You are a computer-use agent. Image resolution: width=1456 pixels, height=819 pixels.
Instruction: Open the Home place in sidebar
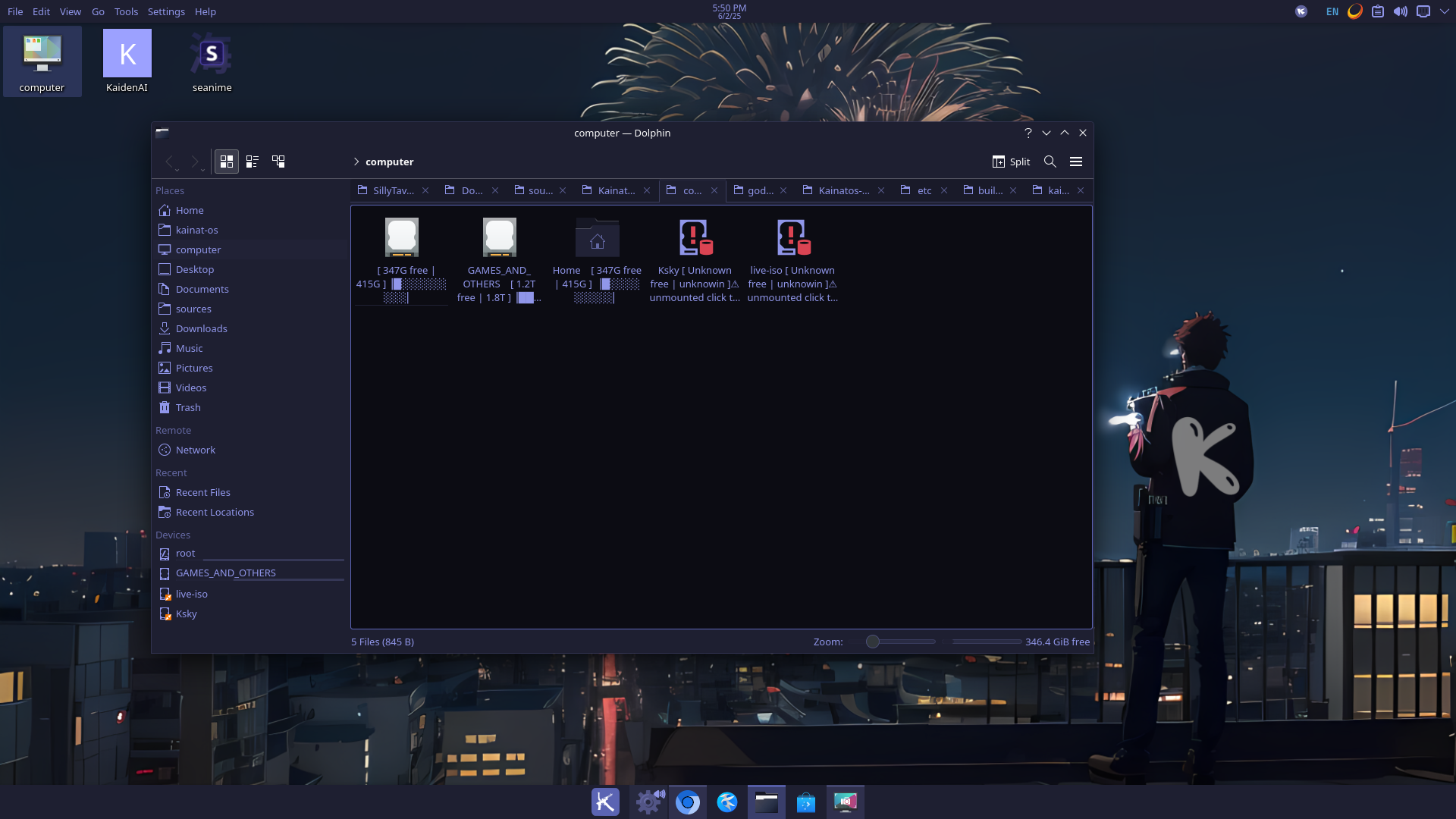tap(249, 210)
